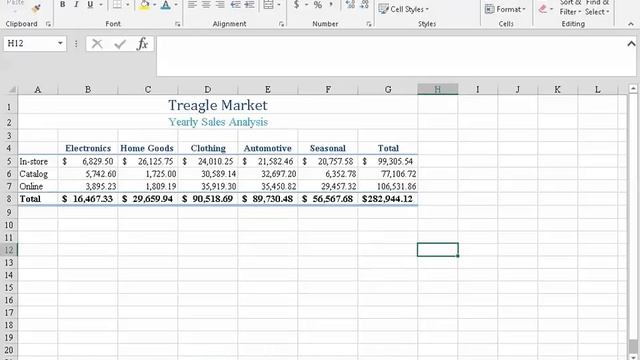Open Number dialog launcher
640x360 pixels.
point(369,24)
